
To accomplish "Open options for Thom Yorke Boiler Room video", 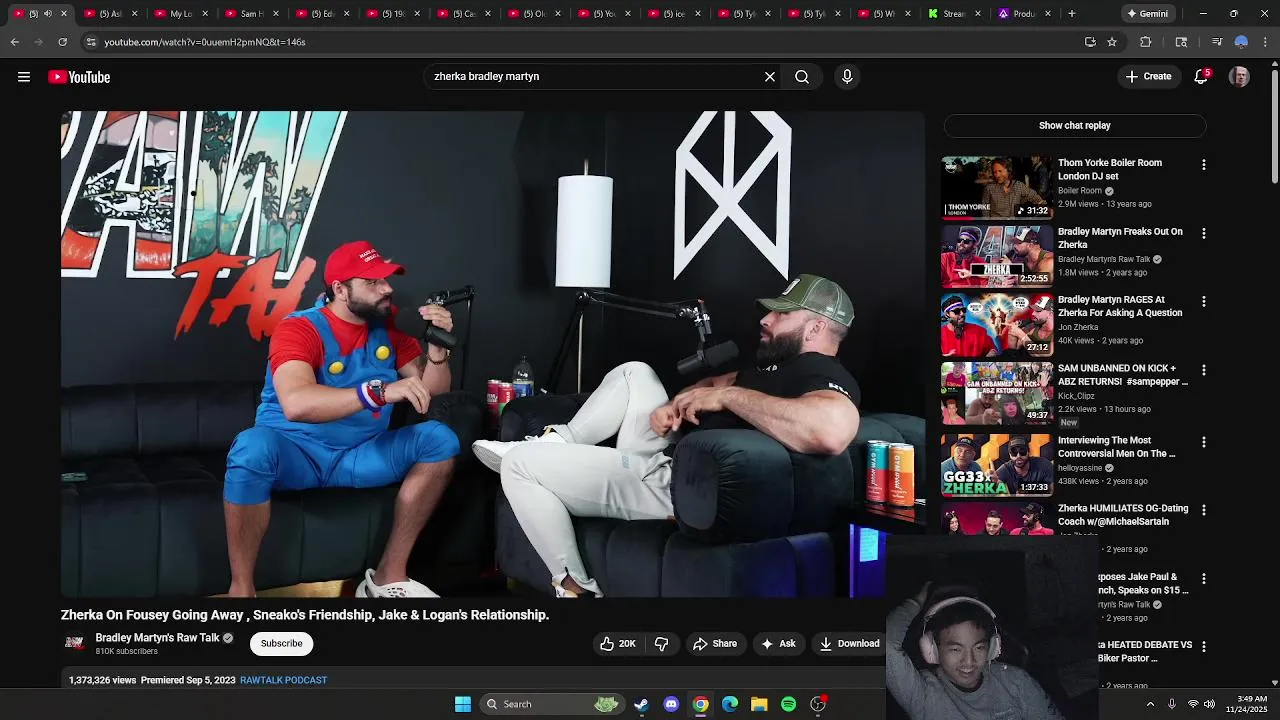I will [x=1204, y=164].
